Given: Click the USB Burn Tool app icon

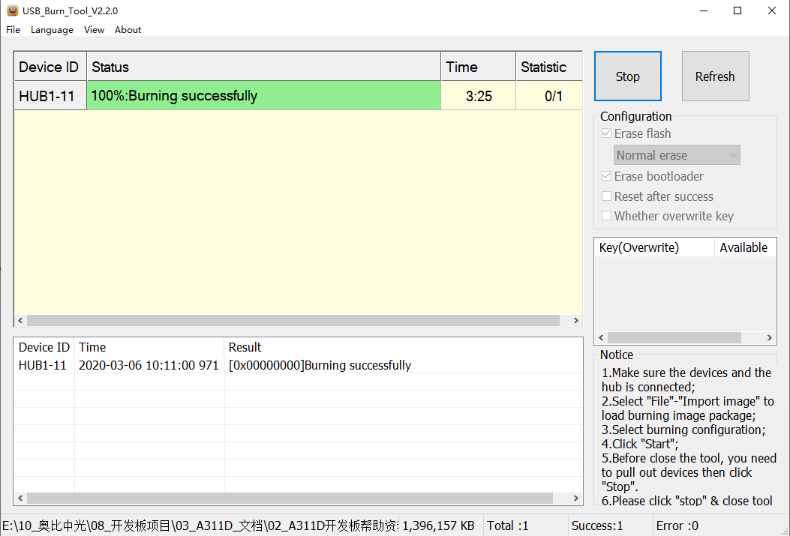Looking at the screenshot, I should (12, 11).
